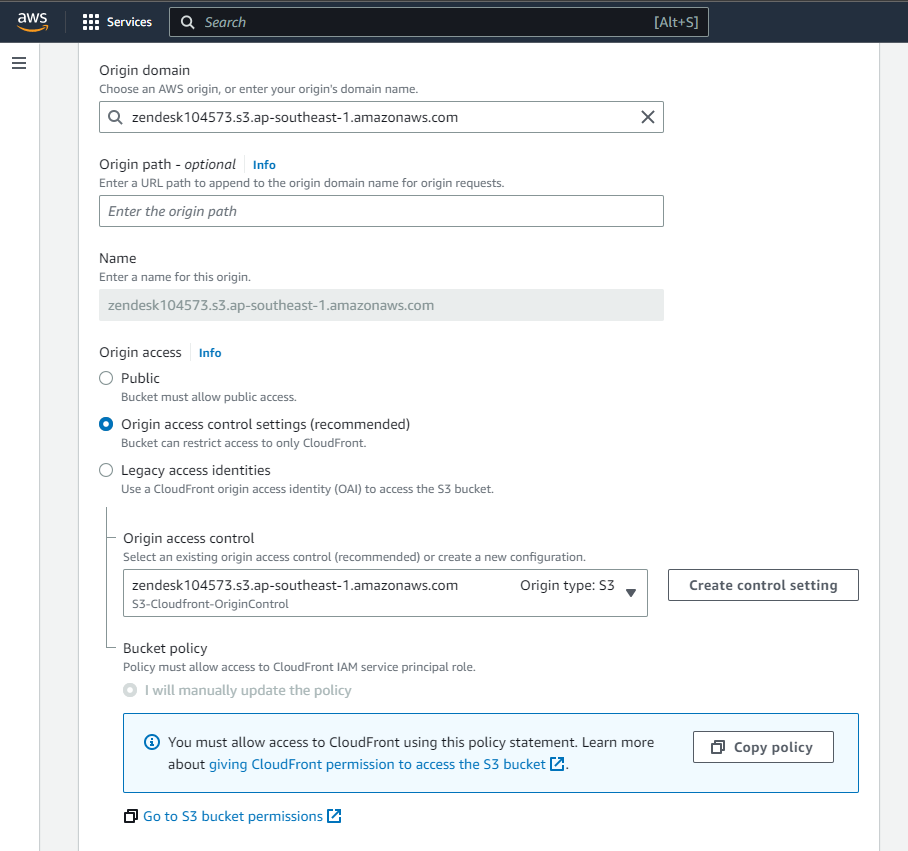This screenshot has height=851, width=908.
Task: Click the AWS logo icon
Action: coord(33,22)
